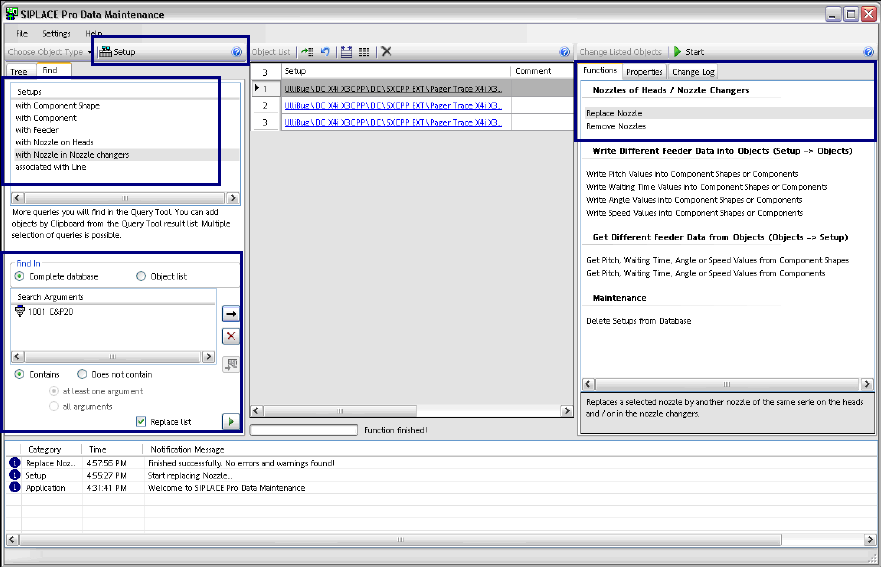The height and width of the screenshot is (567, 881).
Task: Select the Does not contain radio button
Action: coord(83,375)
